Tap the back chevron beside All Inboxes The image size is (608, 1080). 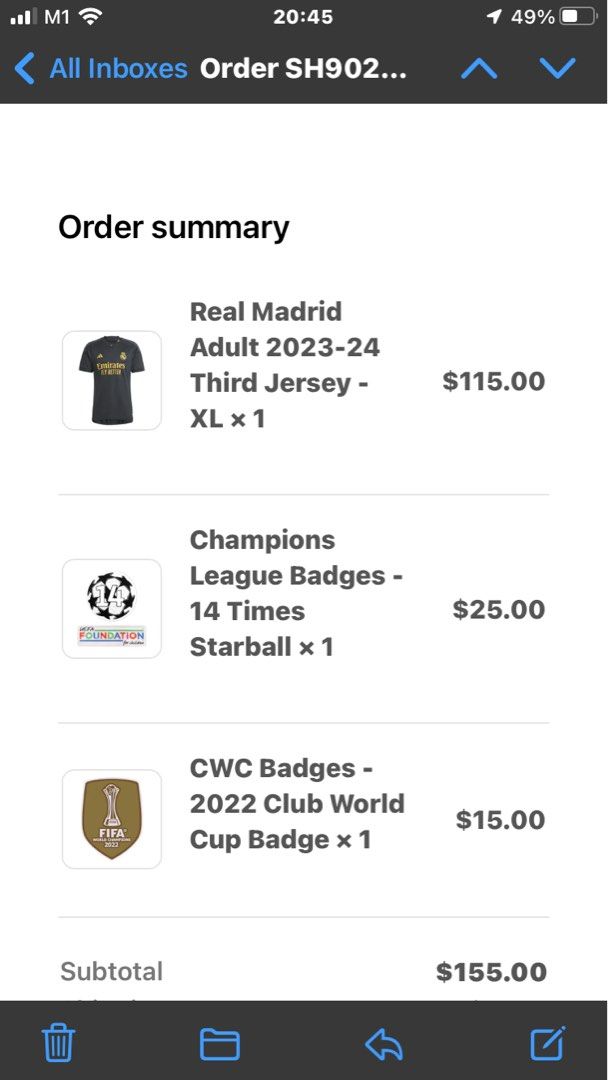point(23,68)
